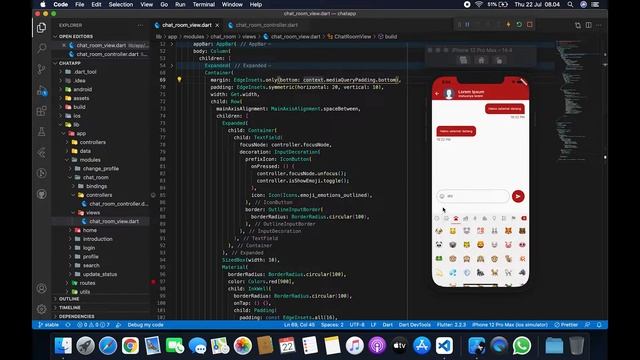Open the Accounts icon in activity bar
Image resolution: width=640 pixels, height=360 pixels.
(41, 288)
